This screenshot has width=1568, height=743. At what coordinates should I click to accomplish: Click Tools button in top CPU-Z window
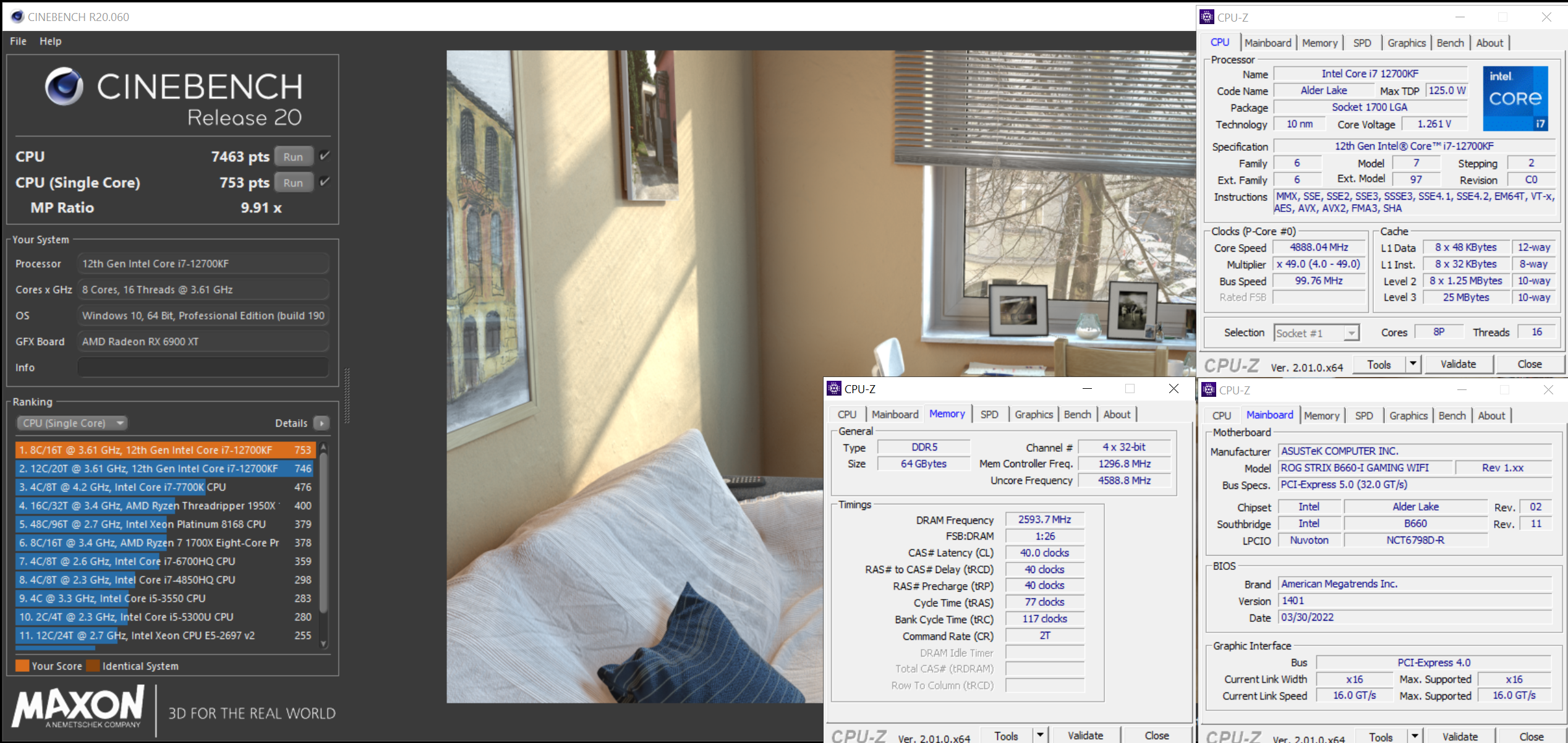pos(1379,365)
